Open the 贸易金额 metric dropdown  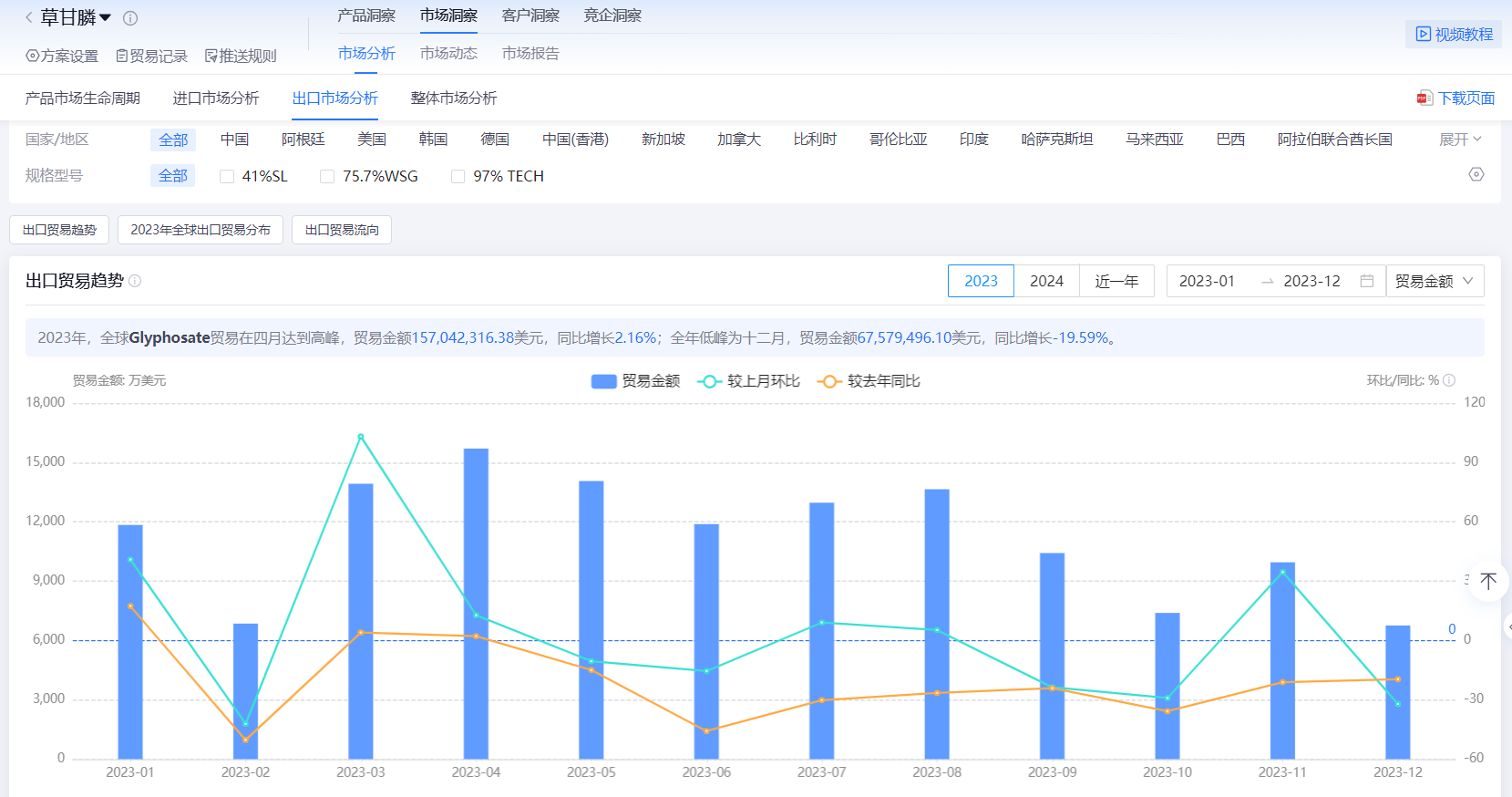coord(1435,281)
